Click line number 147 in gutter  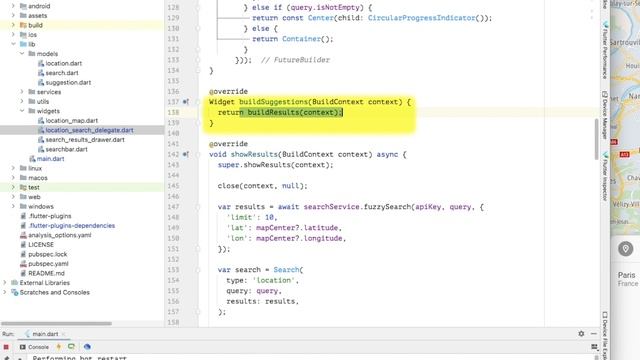(x=173, y=207)
